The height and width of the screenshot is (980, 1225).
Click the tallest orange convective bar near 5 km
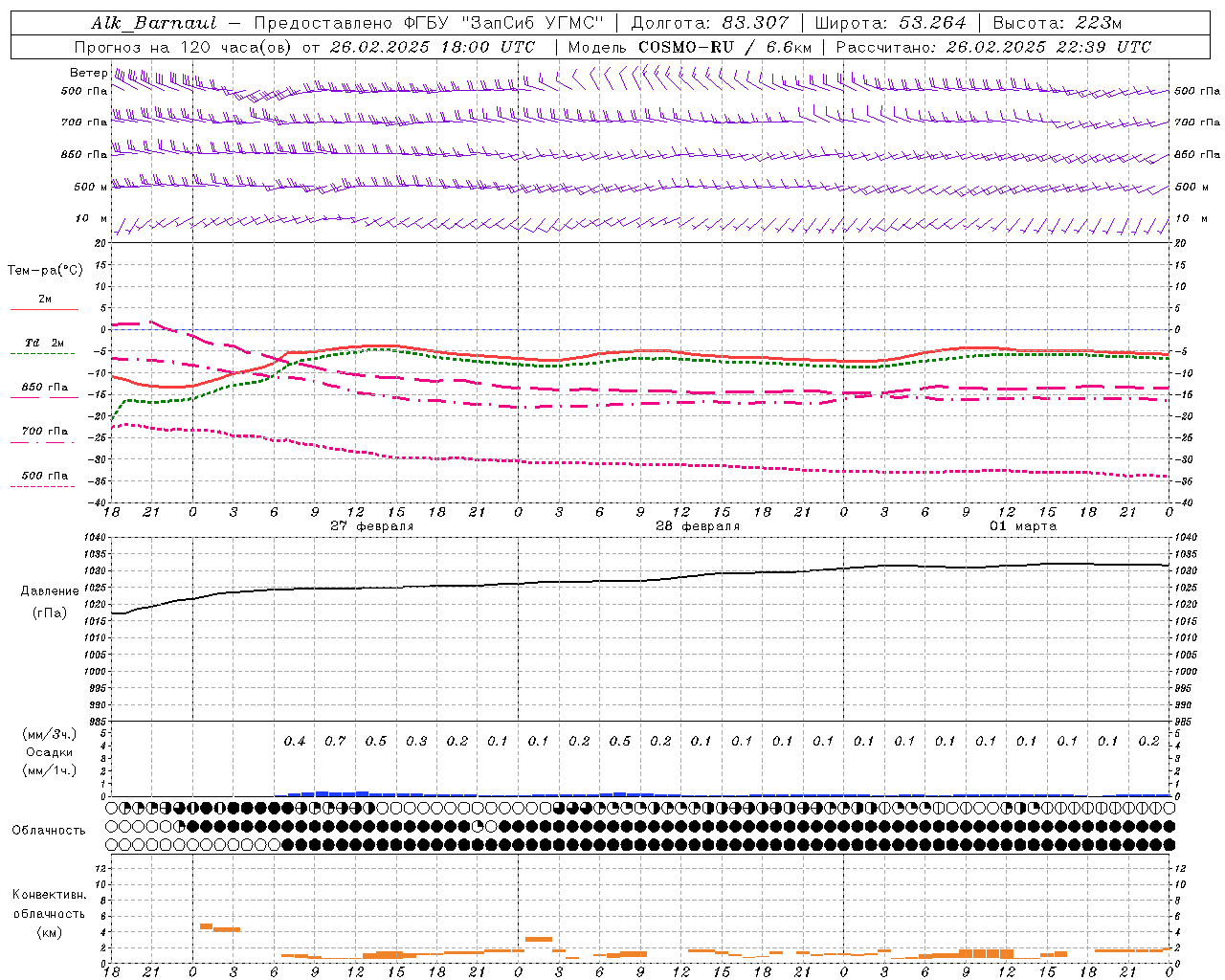tap(206, 926)
